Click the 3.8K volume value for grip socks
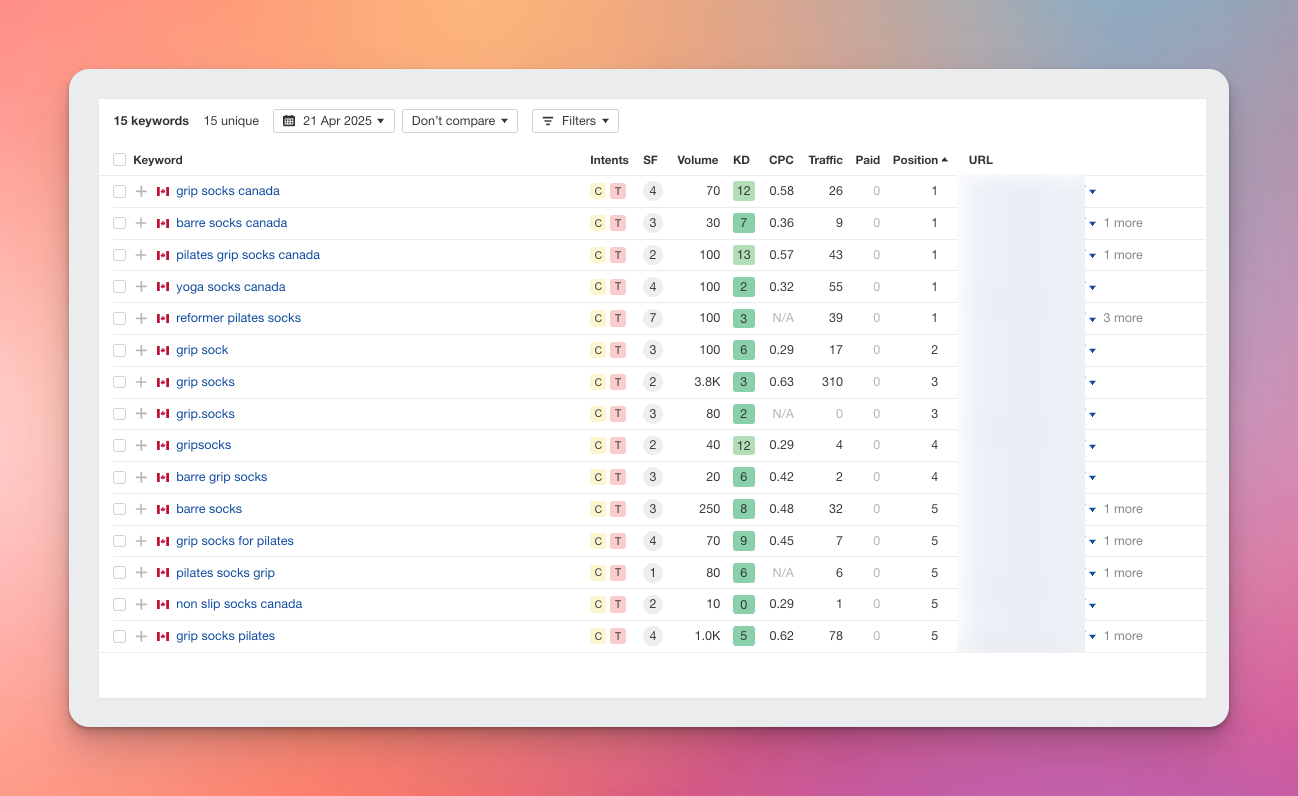 pos(708,382)
